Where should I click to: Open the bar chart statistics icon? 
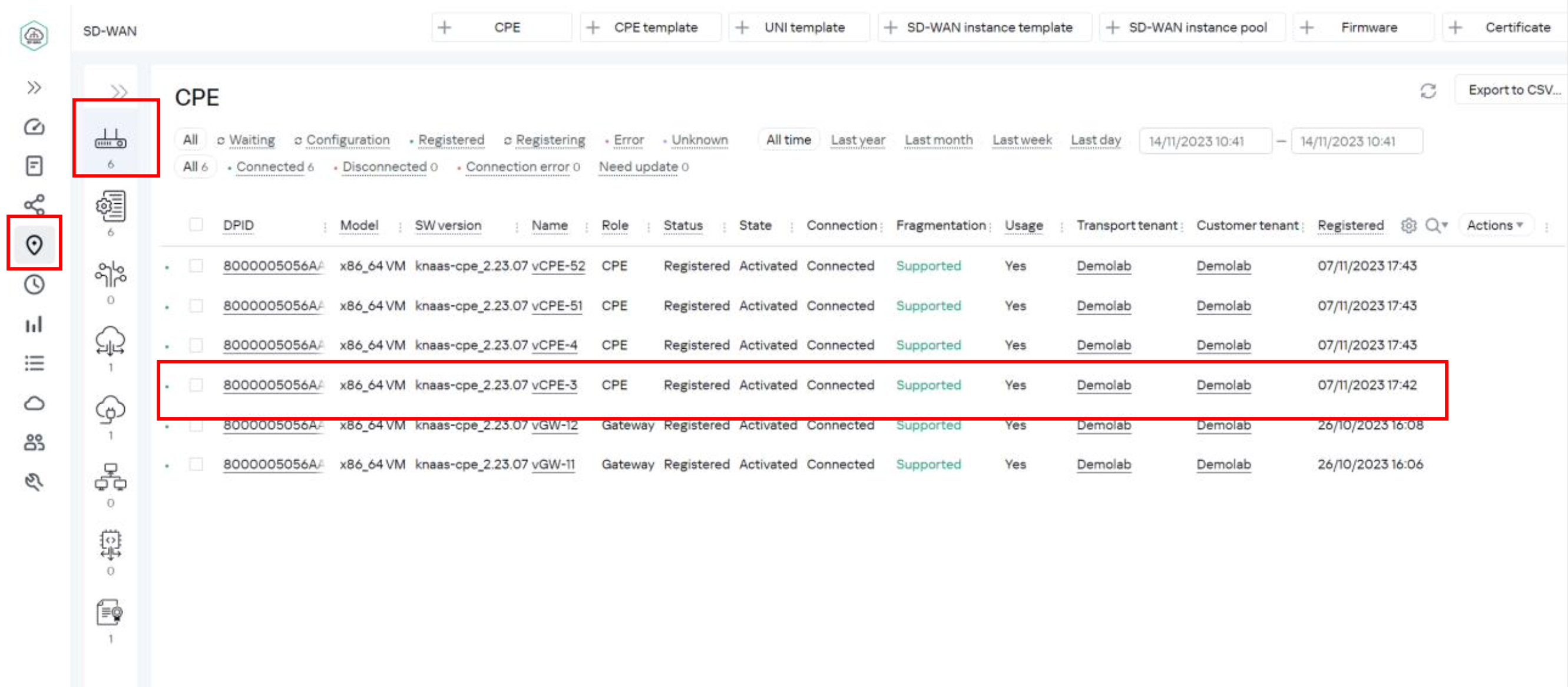tap(34, 324)
